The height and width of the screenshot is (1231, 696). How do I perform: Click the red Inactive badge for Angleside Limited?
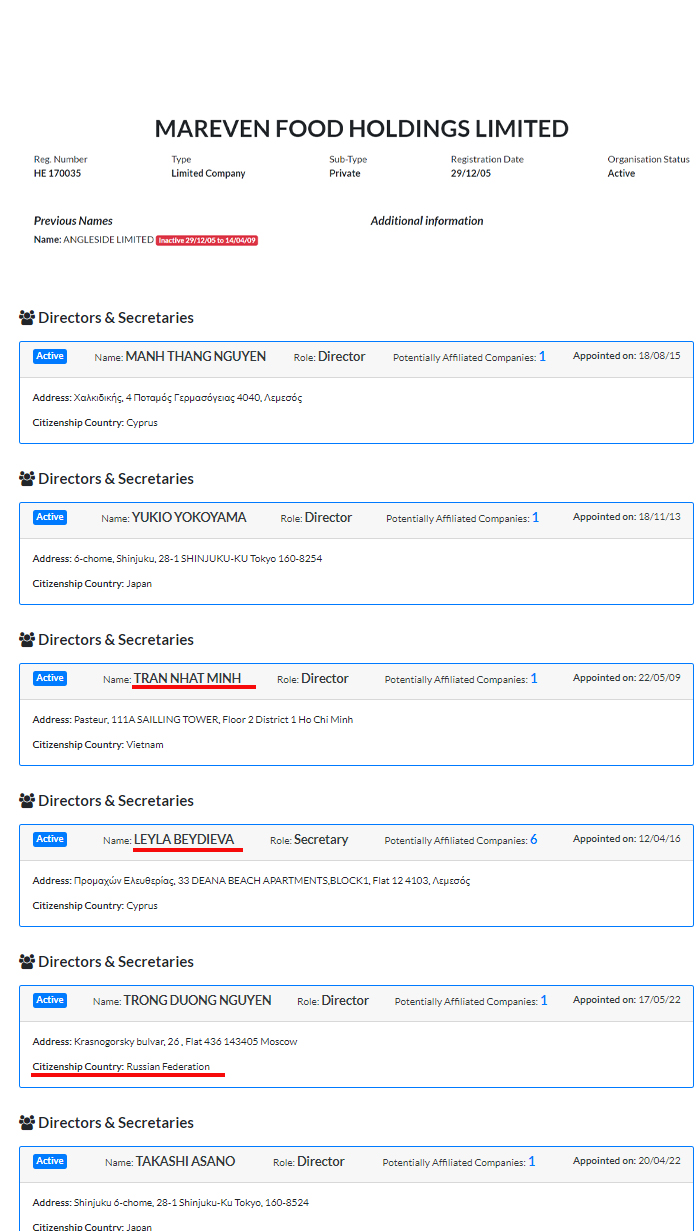pos(207,240)
